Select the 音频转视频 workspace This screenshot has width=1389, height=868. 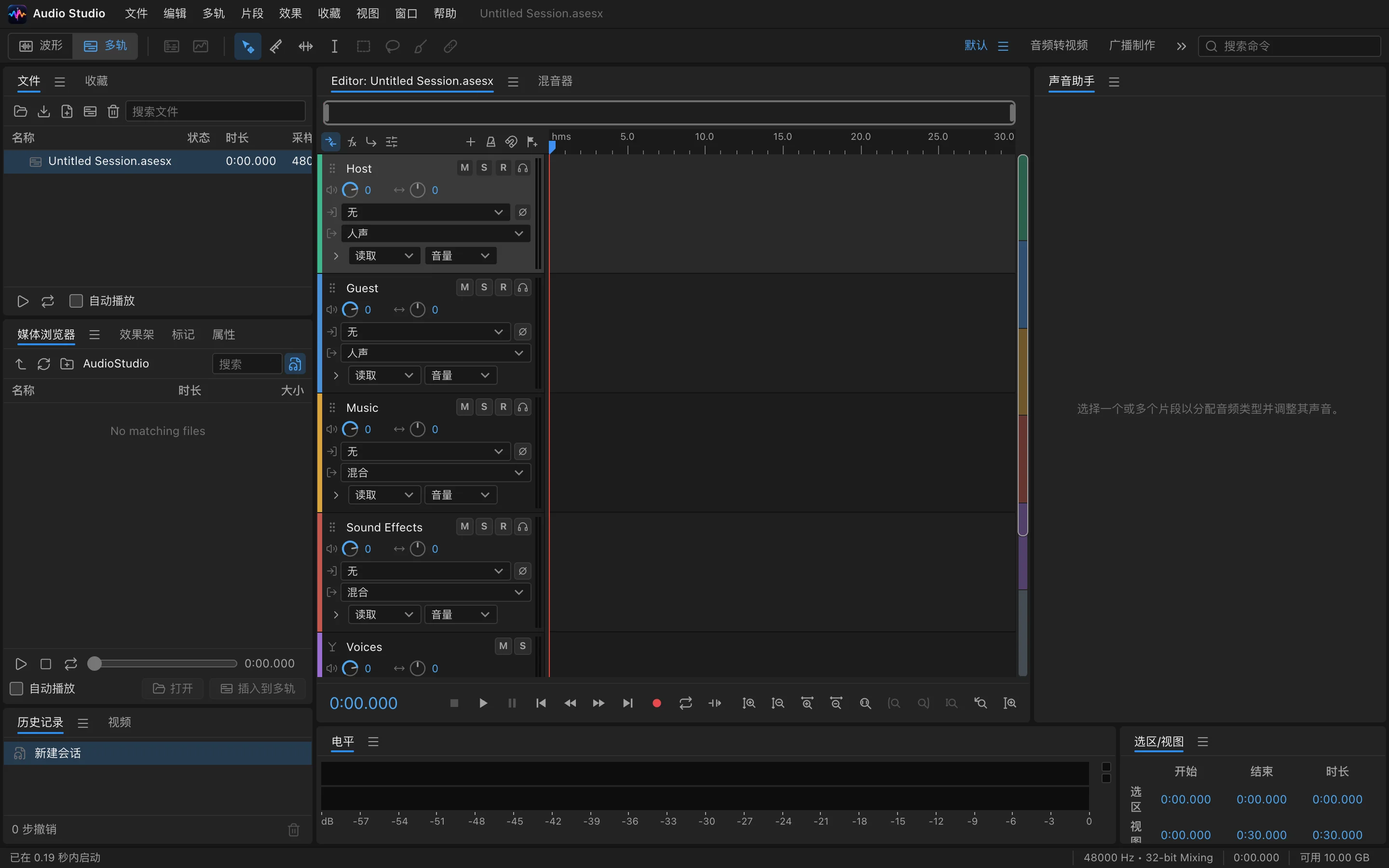coord(1059,45)
